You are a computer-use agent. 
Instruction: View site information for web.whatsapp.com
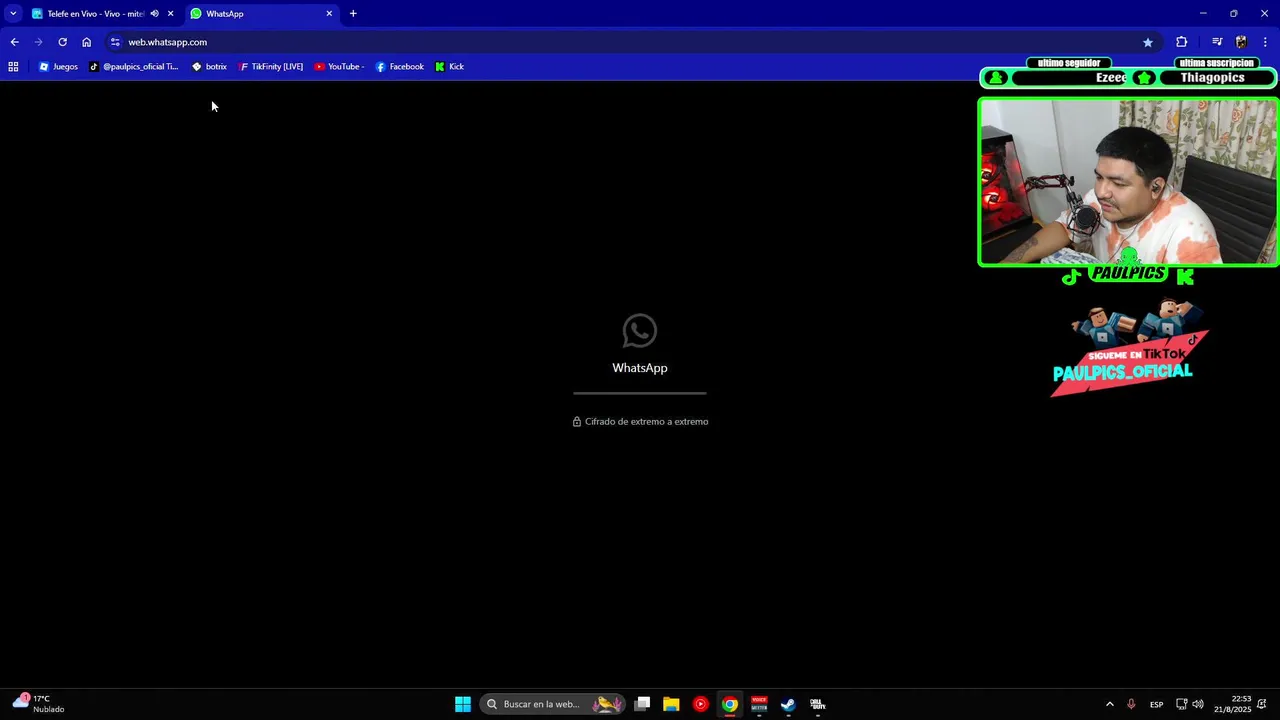pos(115,42)
